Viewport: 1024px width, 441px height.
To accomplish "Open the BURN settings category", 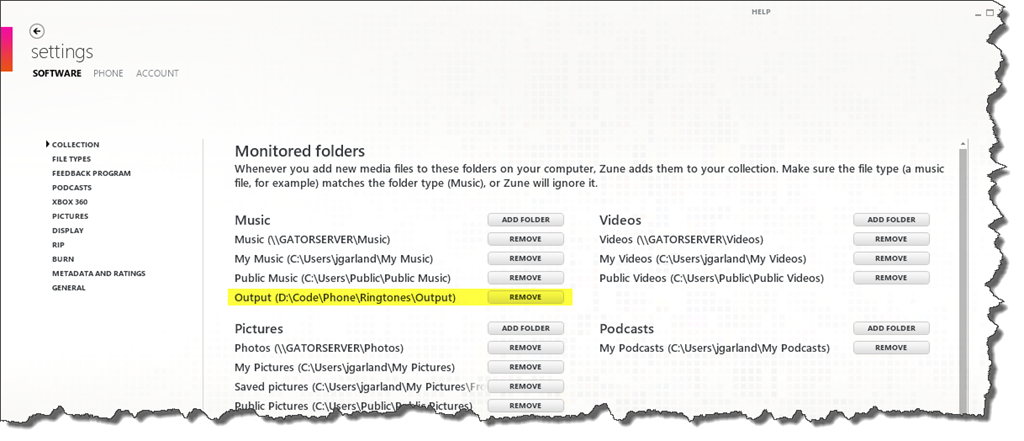I will coord(62,259).
